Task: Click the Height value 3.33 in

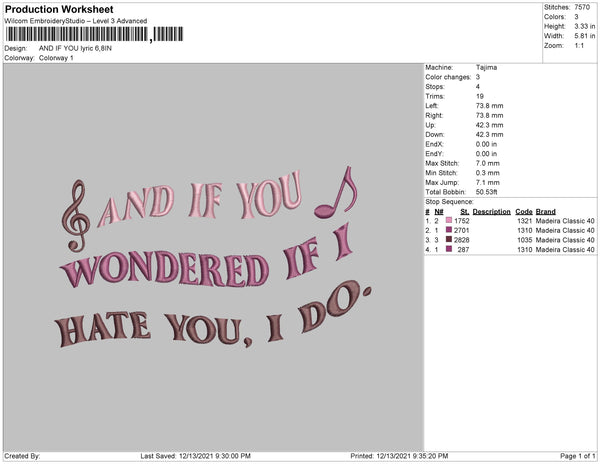Action: coord(585,26)
